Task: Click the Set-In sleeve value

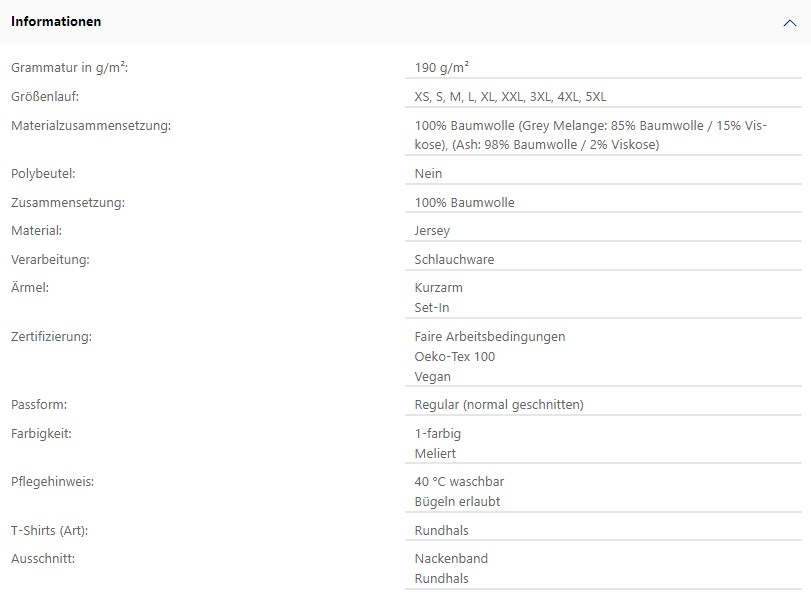Action: pyautogui.click(x=432, y=308)
